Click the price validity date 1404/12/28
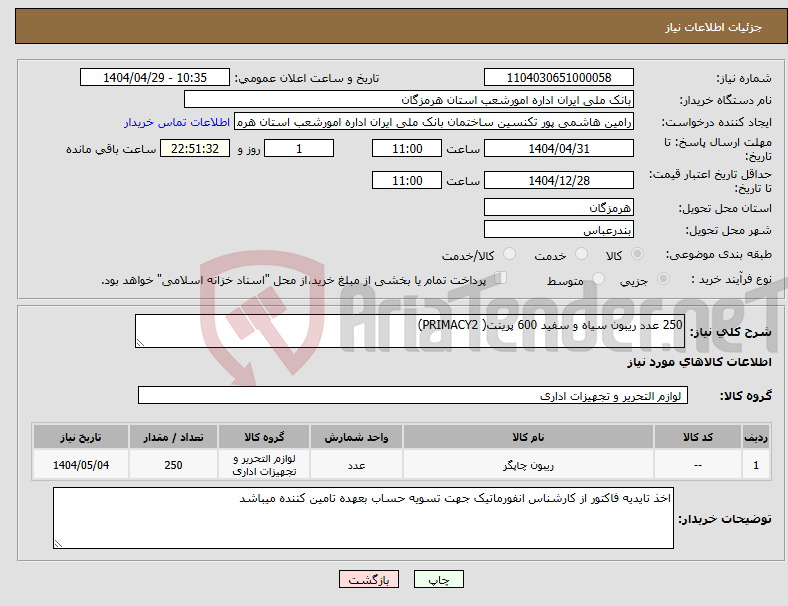Viewport: 788px width, 606px height. pyautogui.click(x=558, y=180)
